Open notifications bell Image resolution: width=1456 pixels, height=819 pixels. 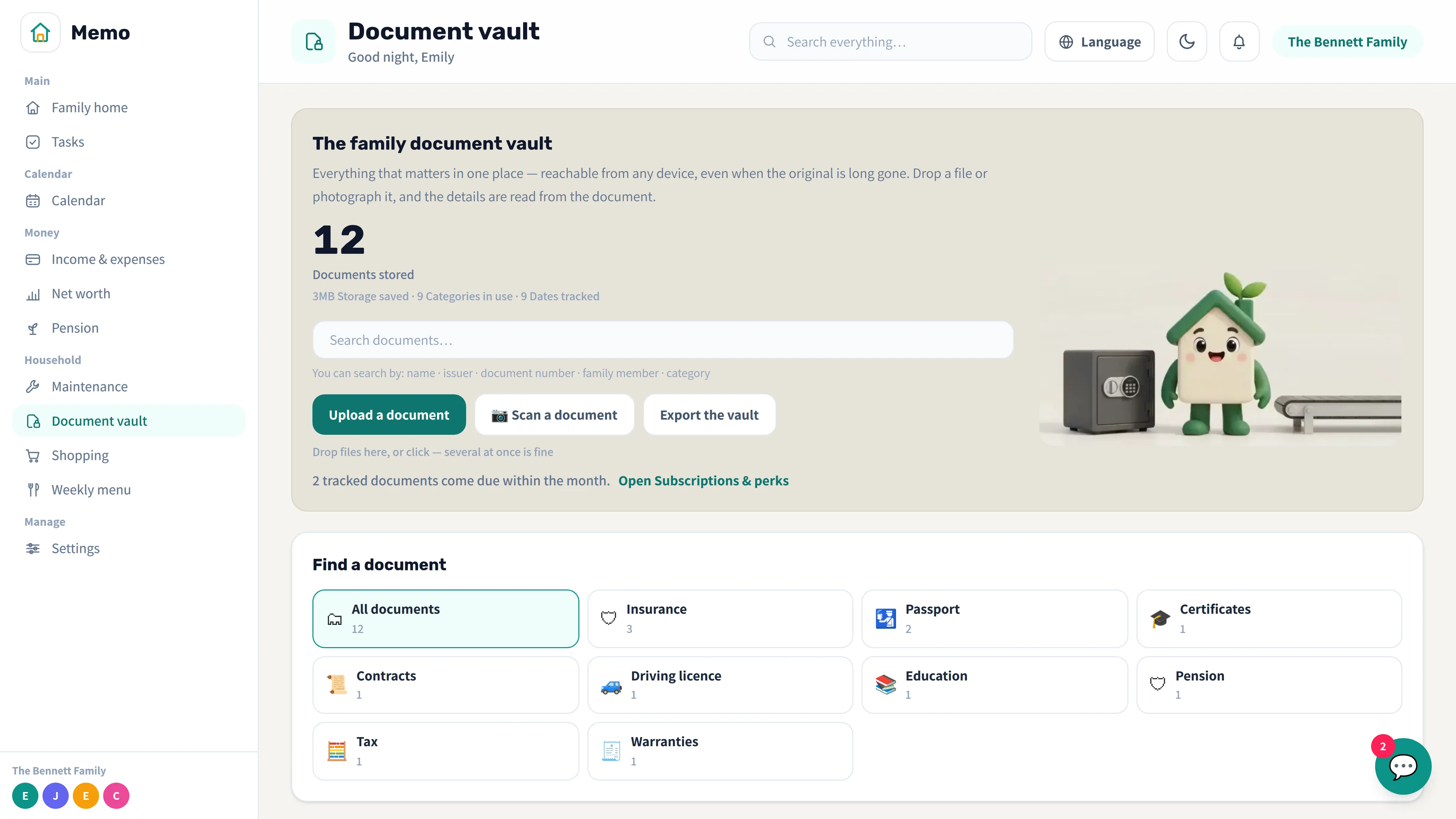(1238, 42)
